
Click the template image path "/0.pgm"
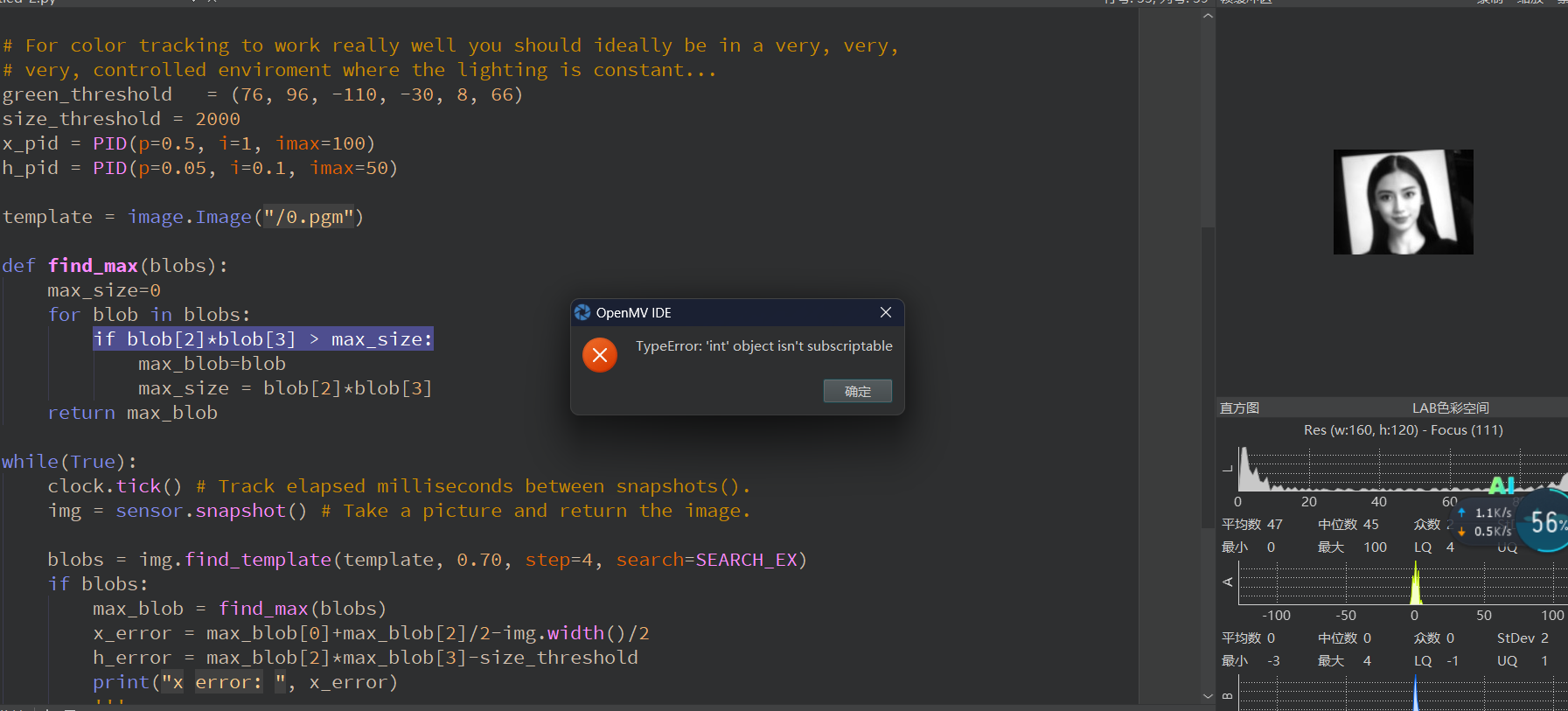click(309, 217)
